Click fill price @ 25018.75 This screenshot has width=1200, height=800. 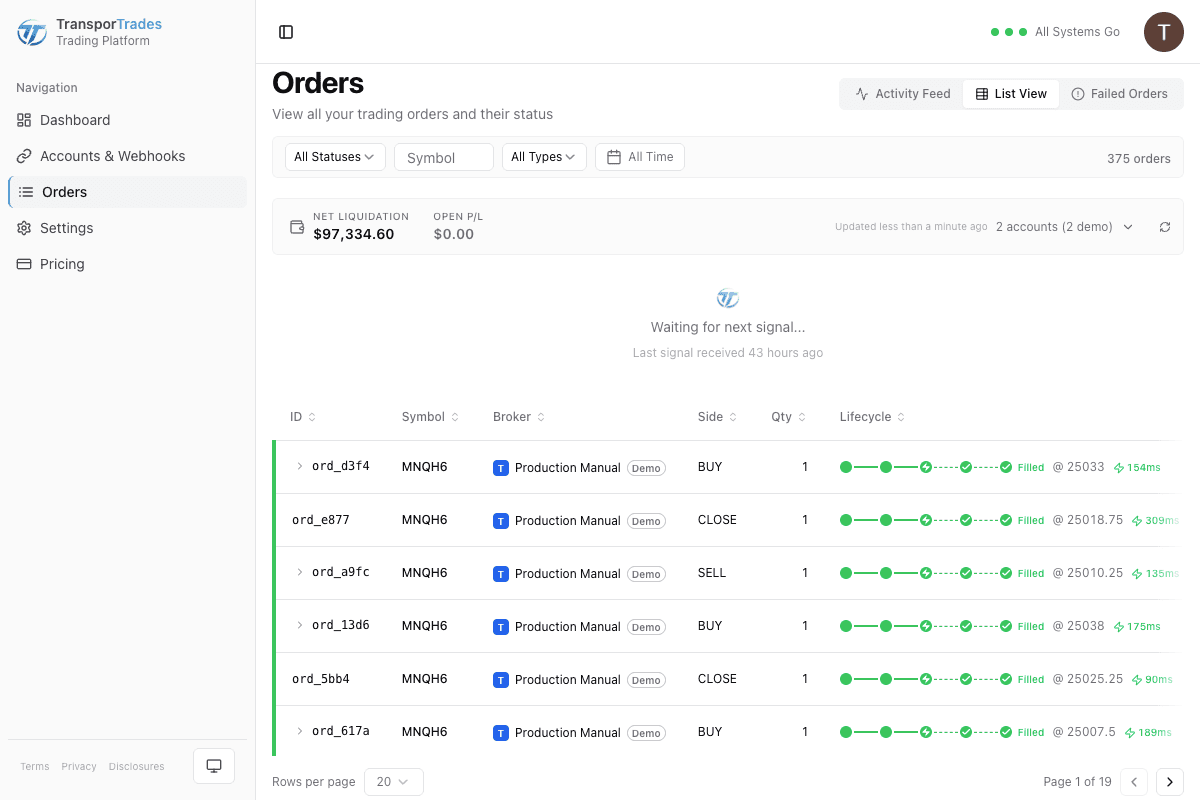pyautogui.click(x=1088, y=520)
